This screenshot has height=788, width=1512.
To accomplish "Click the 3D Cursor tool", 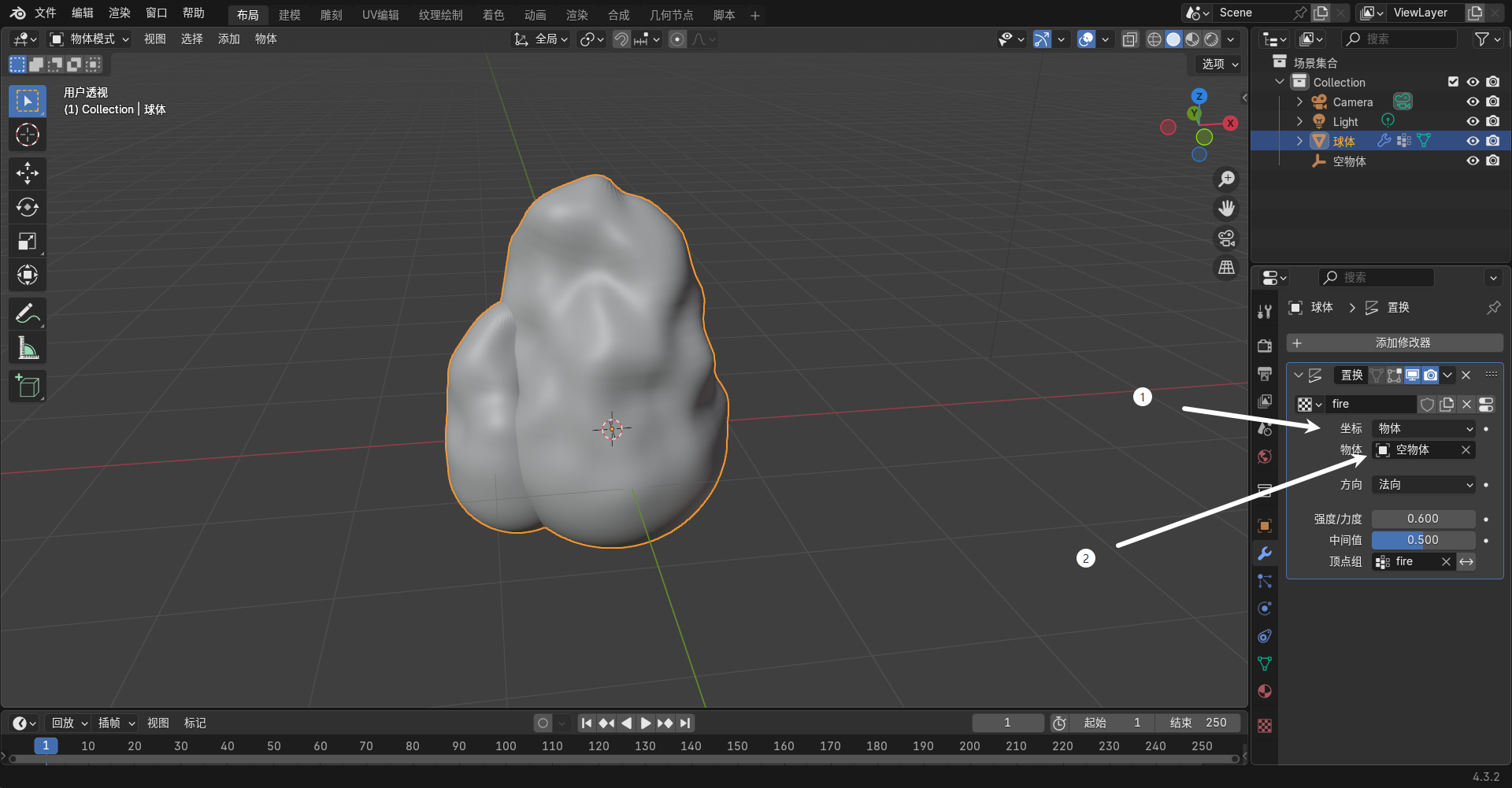I will point(28,135).
